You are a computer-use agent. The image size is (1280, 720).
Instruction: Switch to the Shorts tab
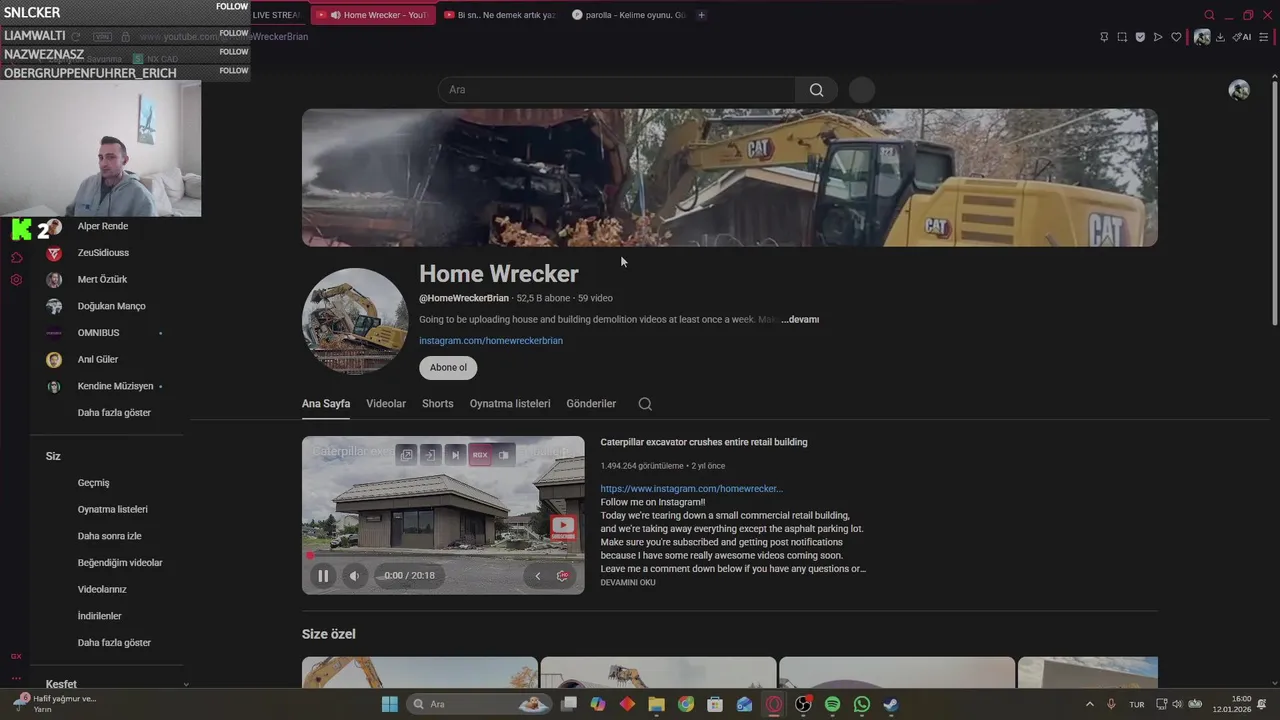point(438,404)
